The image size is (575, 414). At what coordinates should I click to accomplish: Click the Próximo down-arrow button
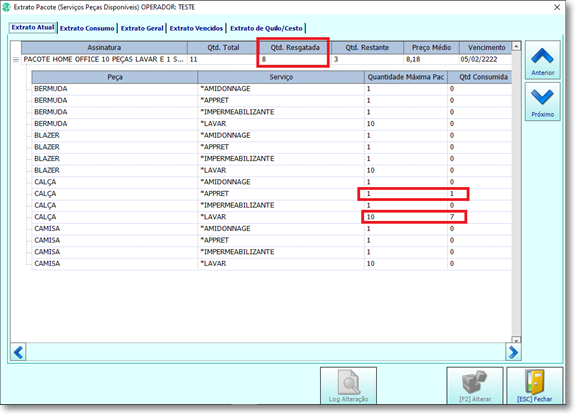542,102
